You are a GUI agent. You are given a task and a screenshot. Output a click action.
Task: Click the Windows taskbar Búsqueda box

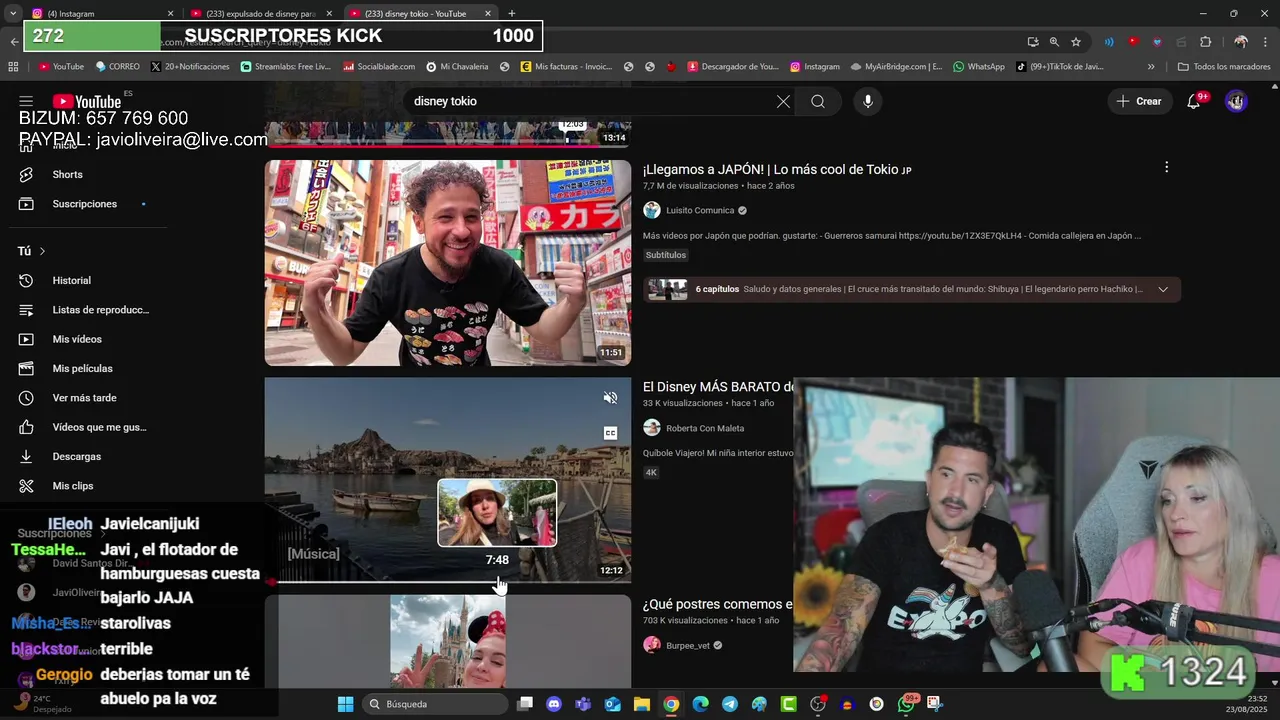tap(435, 704)
